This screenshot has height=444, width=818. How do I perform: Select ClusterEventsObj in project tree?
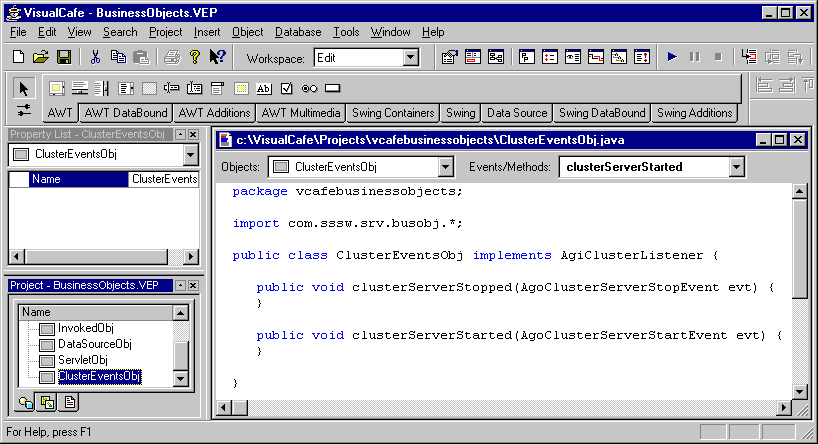pos(99,376)
